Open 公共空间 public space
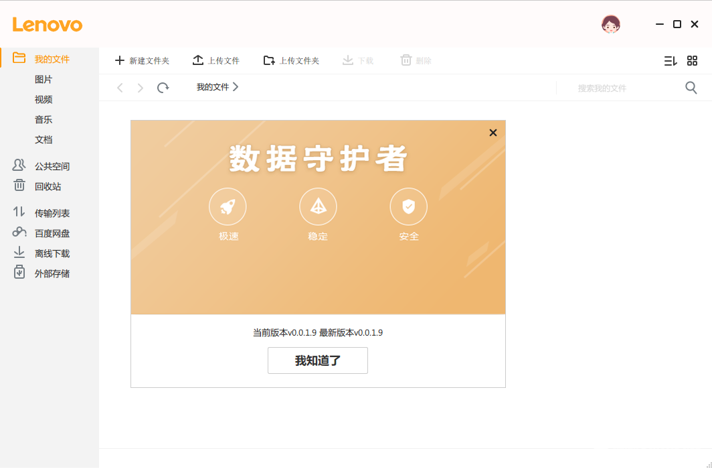Viewport: 712px width, 468px height. point(51,167)
